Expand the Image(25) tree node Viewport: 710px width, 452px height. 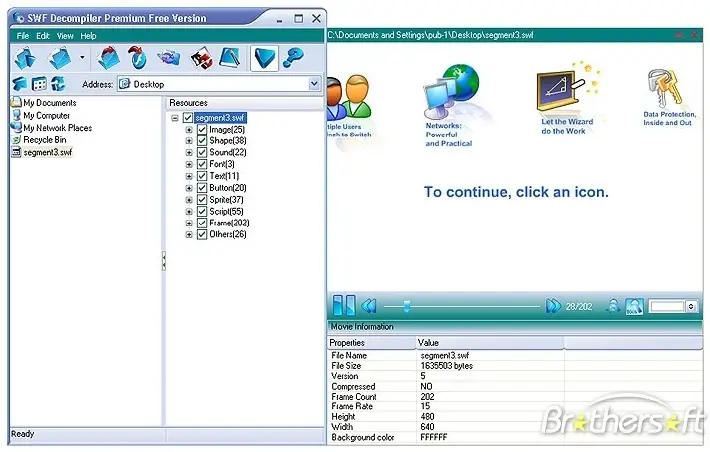point(189,130)
